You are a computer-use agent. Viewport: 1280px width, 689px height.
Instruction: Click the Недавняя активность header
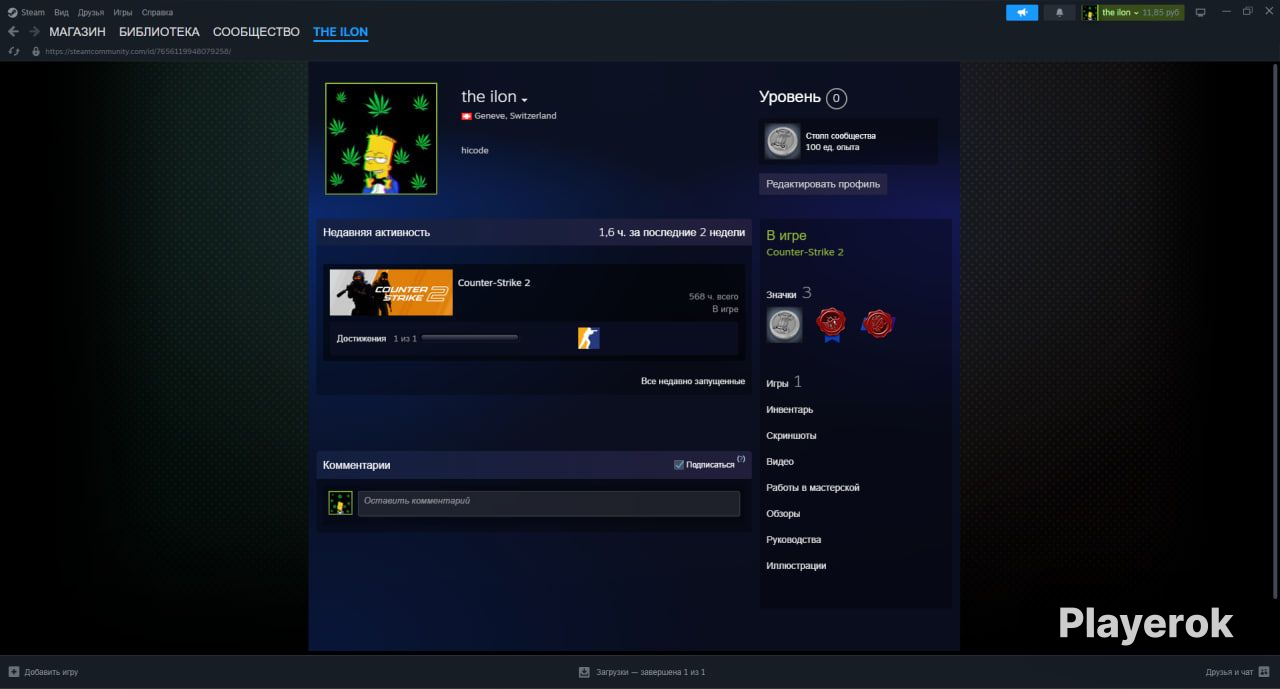(376, 232)
